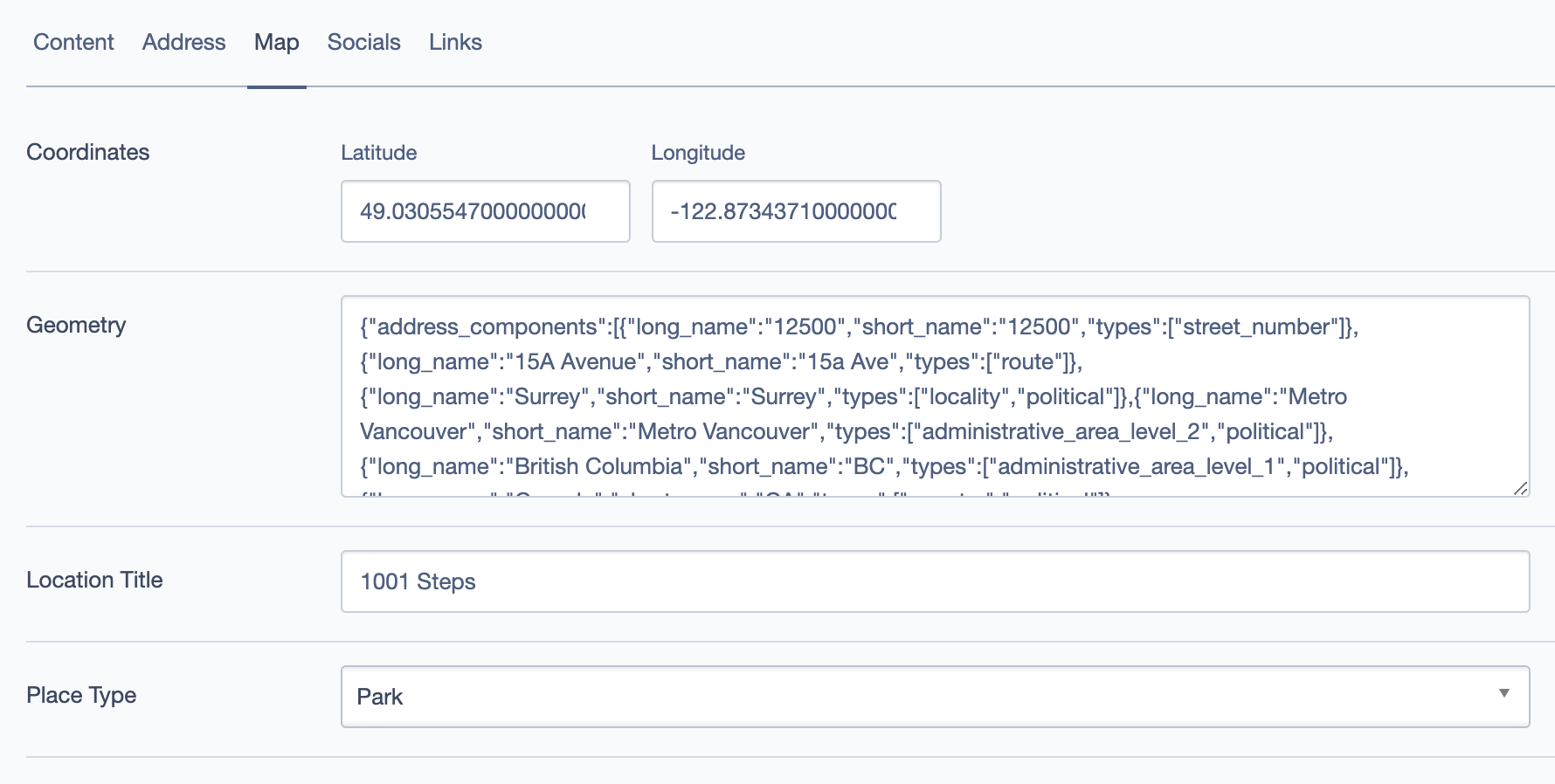Click the Longitude label
1555x784 pixels.
click(698, 153)
